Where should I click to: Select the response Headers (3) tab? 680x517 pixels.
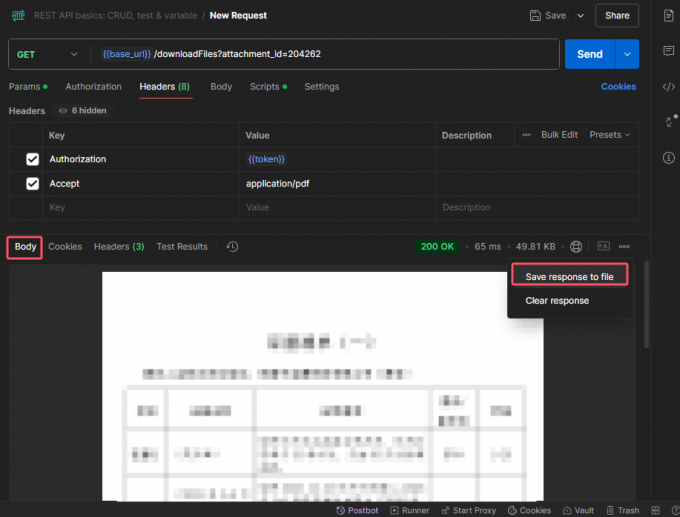[119, 247]
